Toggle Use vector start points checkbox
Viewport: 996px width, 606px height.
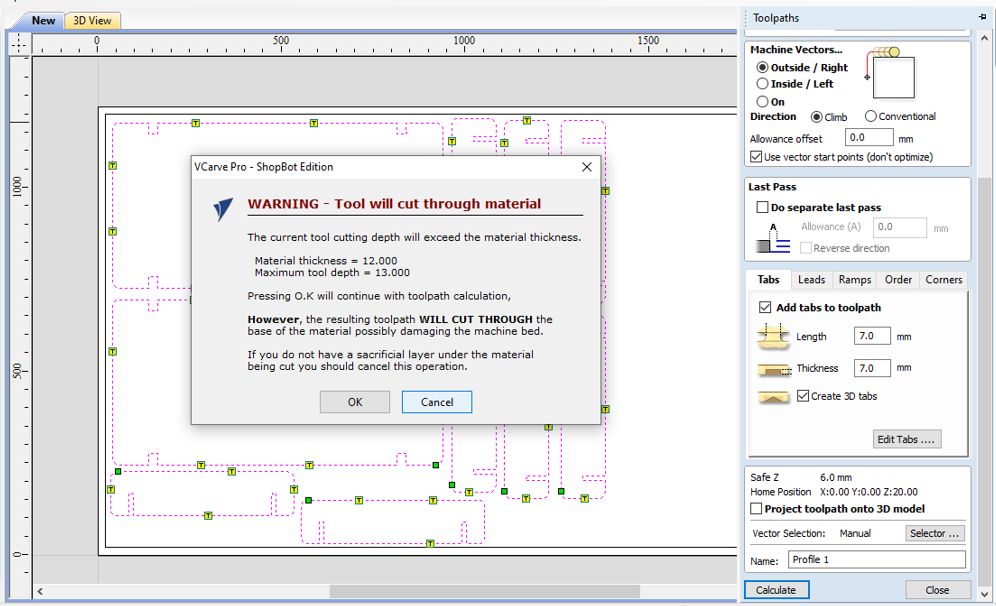(x=756, y=157)
